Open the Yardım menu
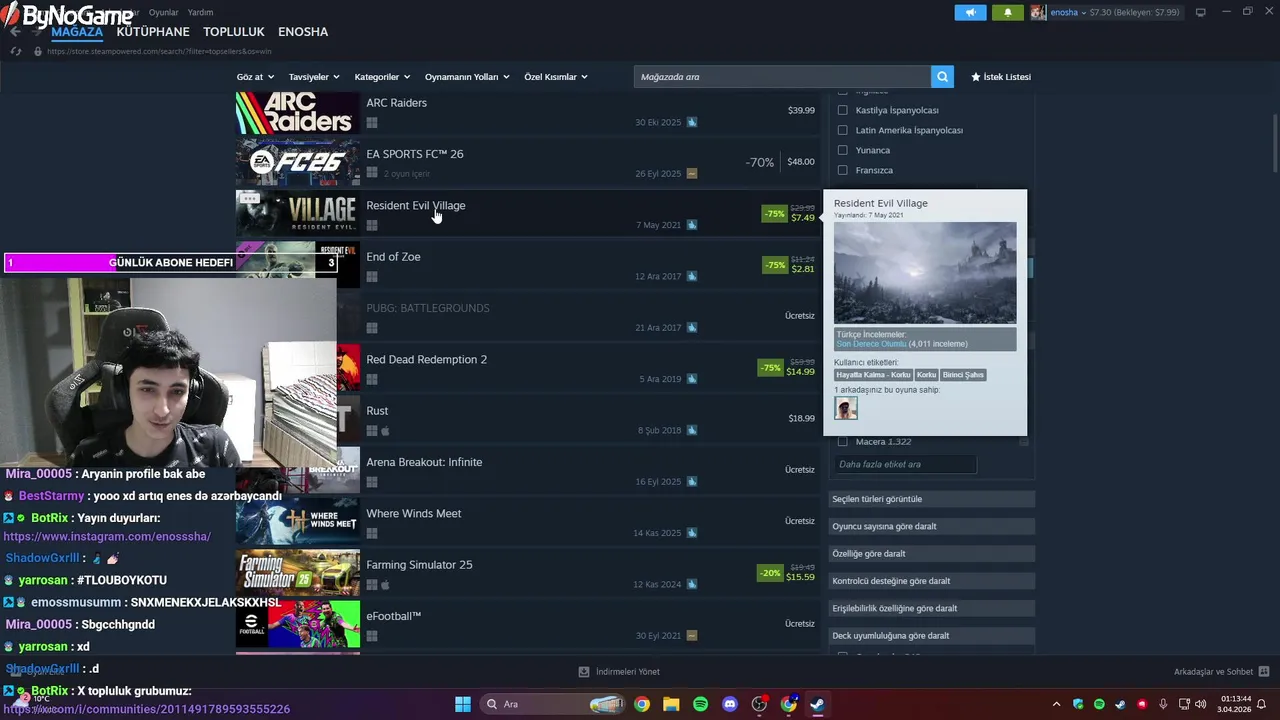 (x=201, y=12)
